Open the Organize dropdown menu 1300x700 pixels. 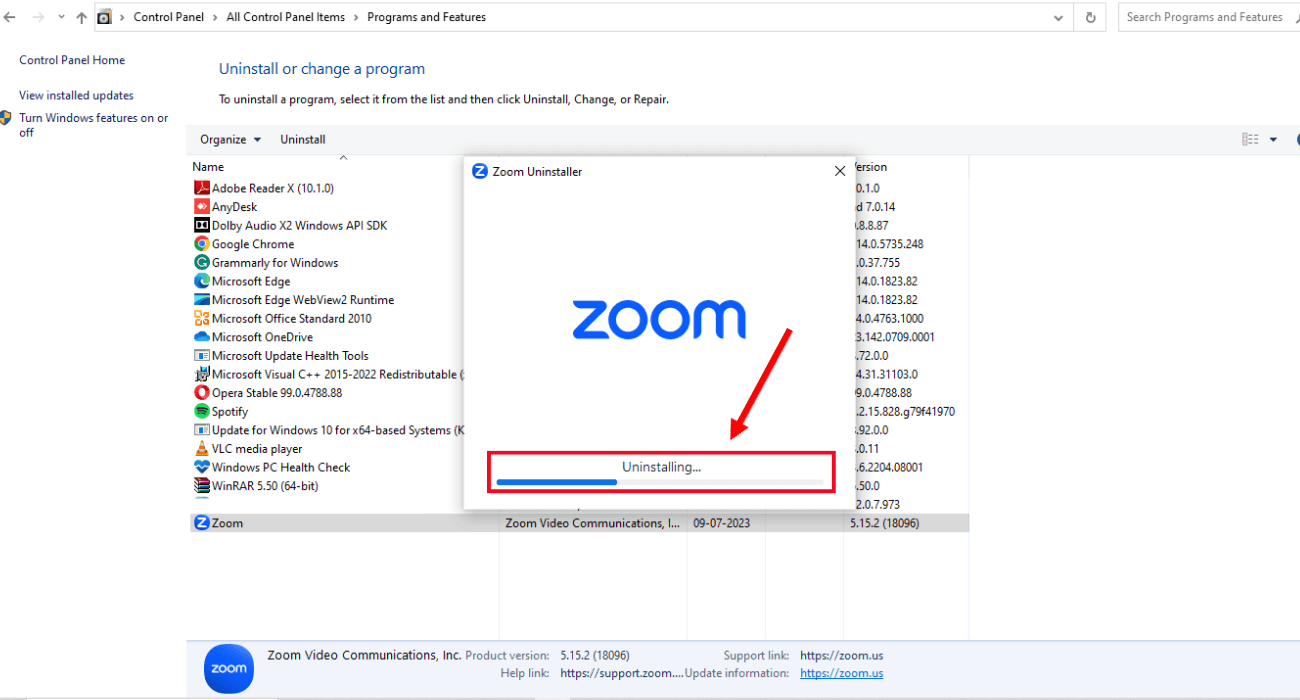point(230,140)
